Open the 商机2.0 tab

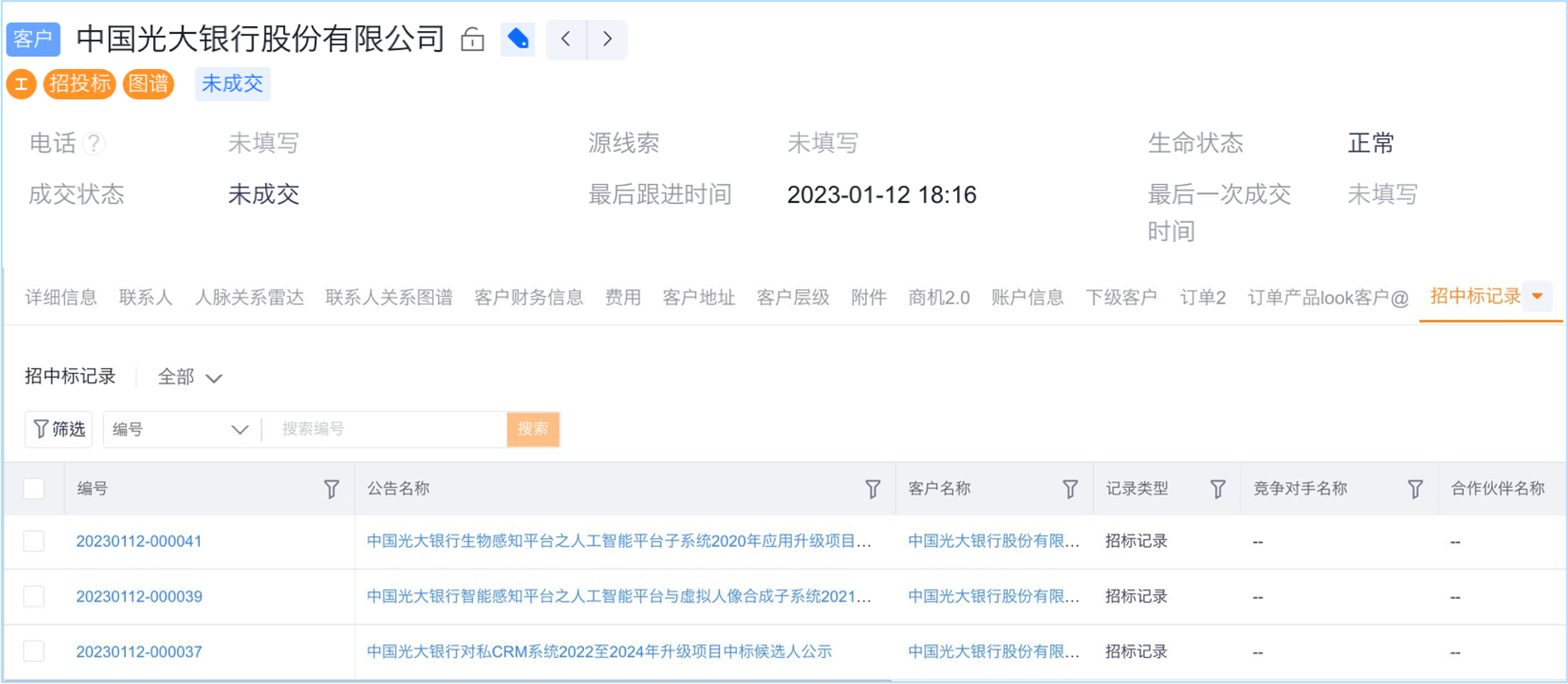939,298
